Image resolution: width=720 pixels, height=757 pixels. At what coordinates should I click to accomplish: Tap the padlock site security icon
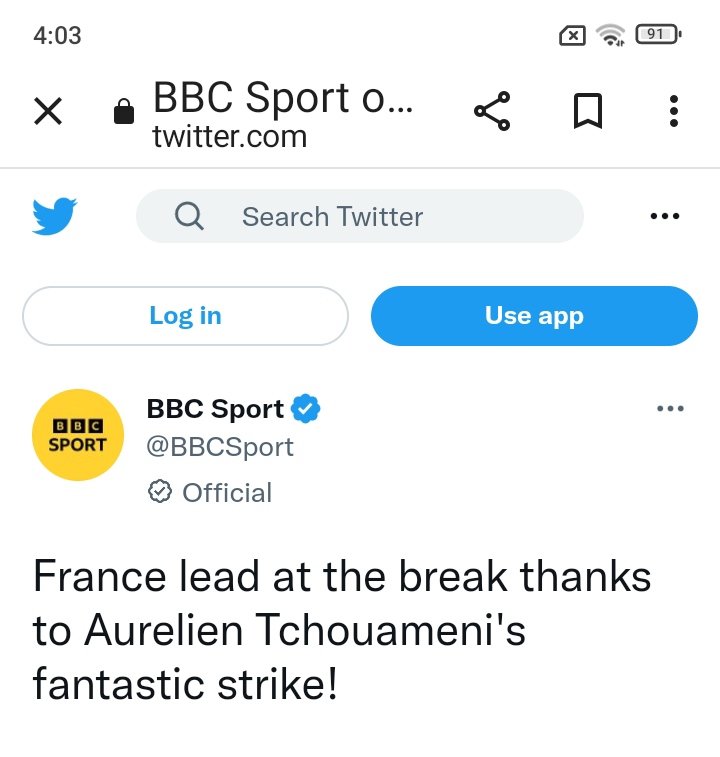point(124,111)
